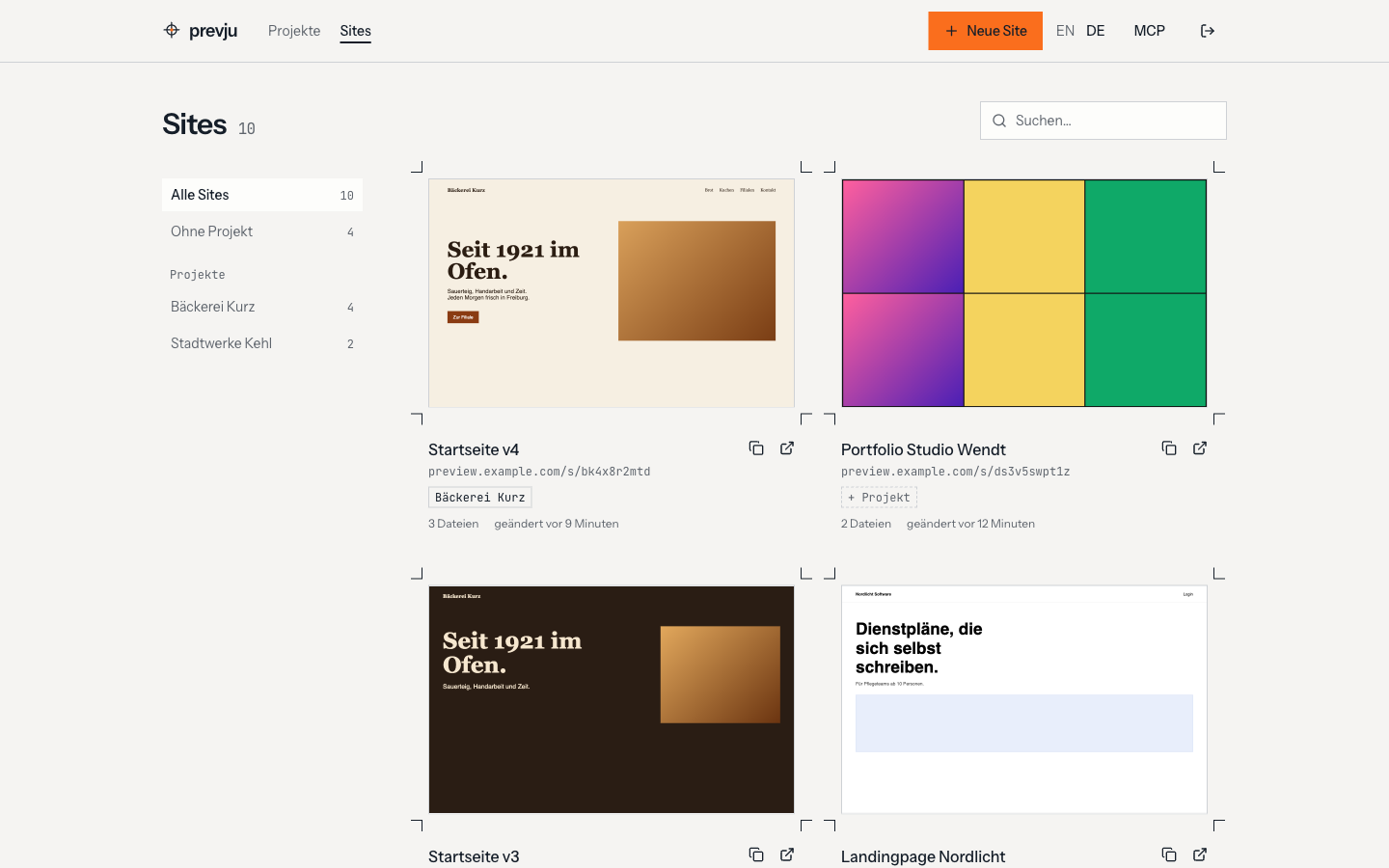Click the prevju crosshair logo icon
1389x868 pixels.
click(172, 30)
